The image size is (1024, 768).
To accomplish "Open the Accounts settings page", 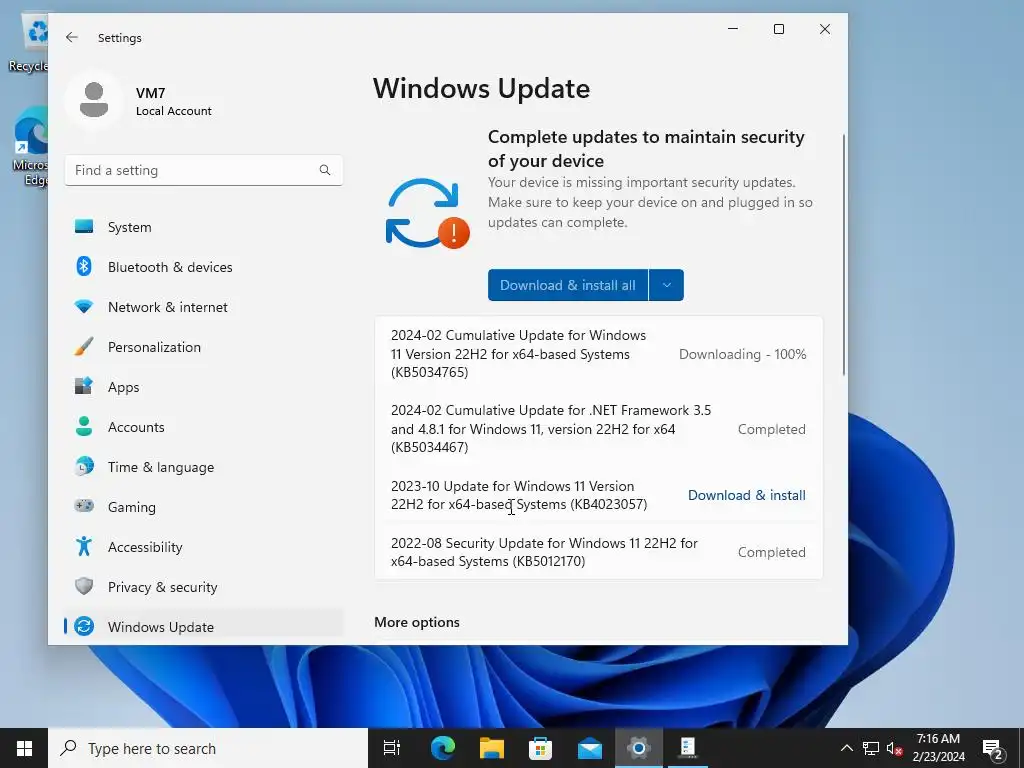I will (204, 426).
